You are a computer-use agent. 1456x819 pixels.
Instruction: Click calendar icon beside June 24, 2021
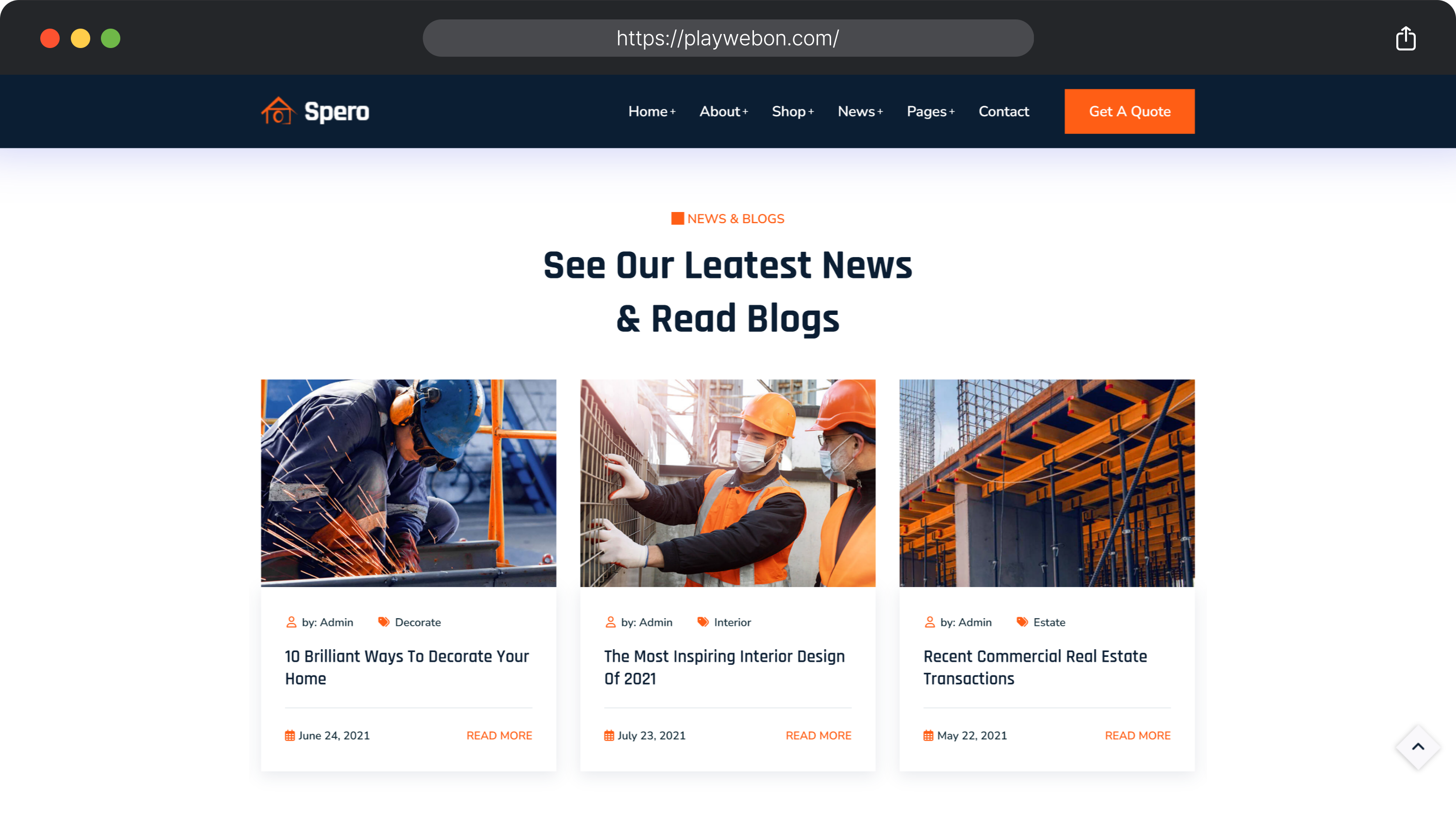(290, 736)
